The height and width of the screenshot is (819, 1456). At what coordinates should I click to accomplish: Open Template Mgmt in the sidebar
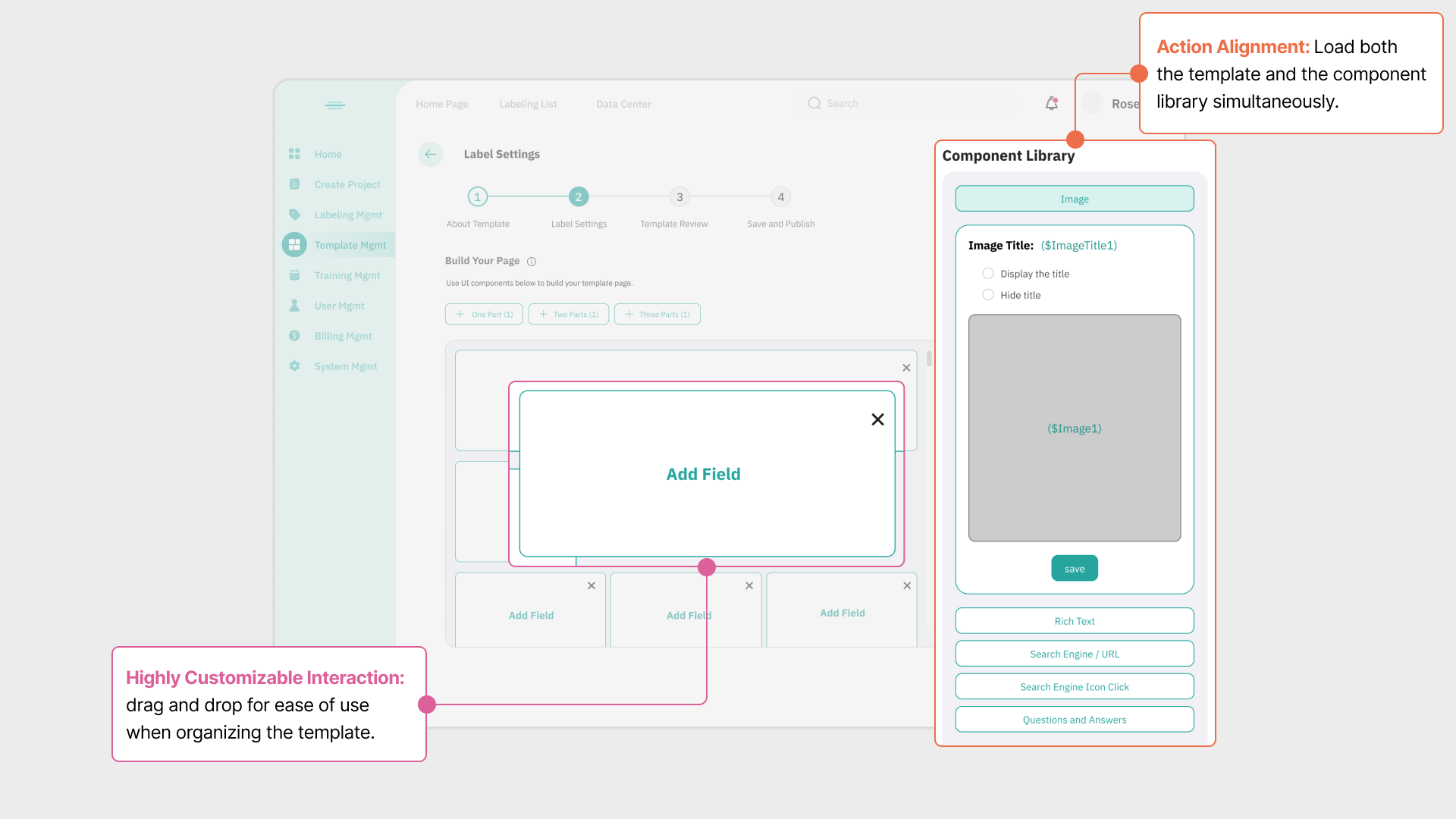coord(350,245)
